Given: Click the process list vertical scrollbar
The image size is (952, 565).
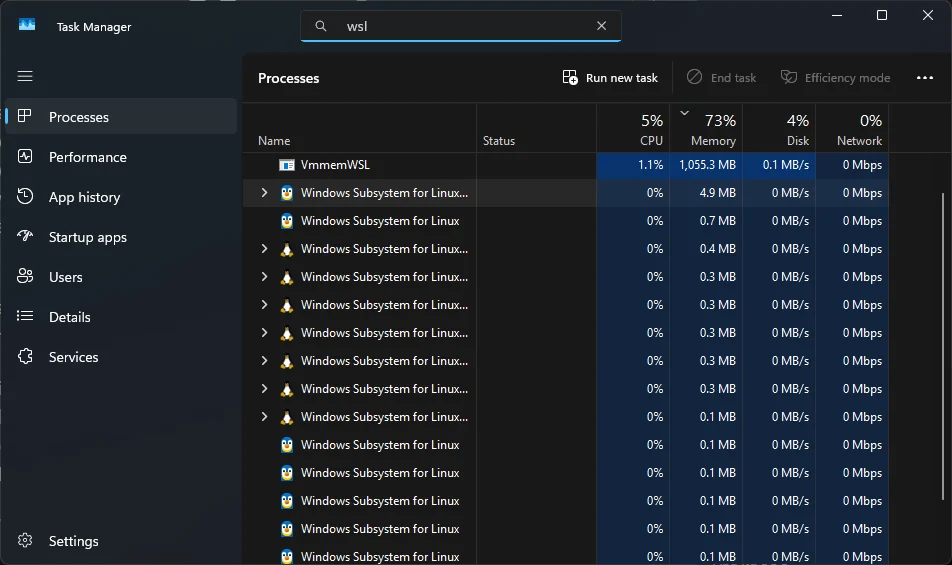Looking at the screenshot, I should [x=942, y=347].
